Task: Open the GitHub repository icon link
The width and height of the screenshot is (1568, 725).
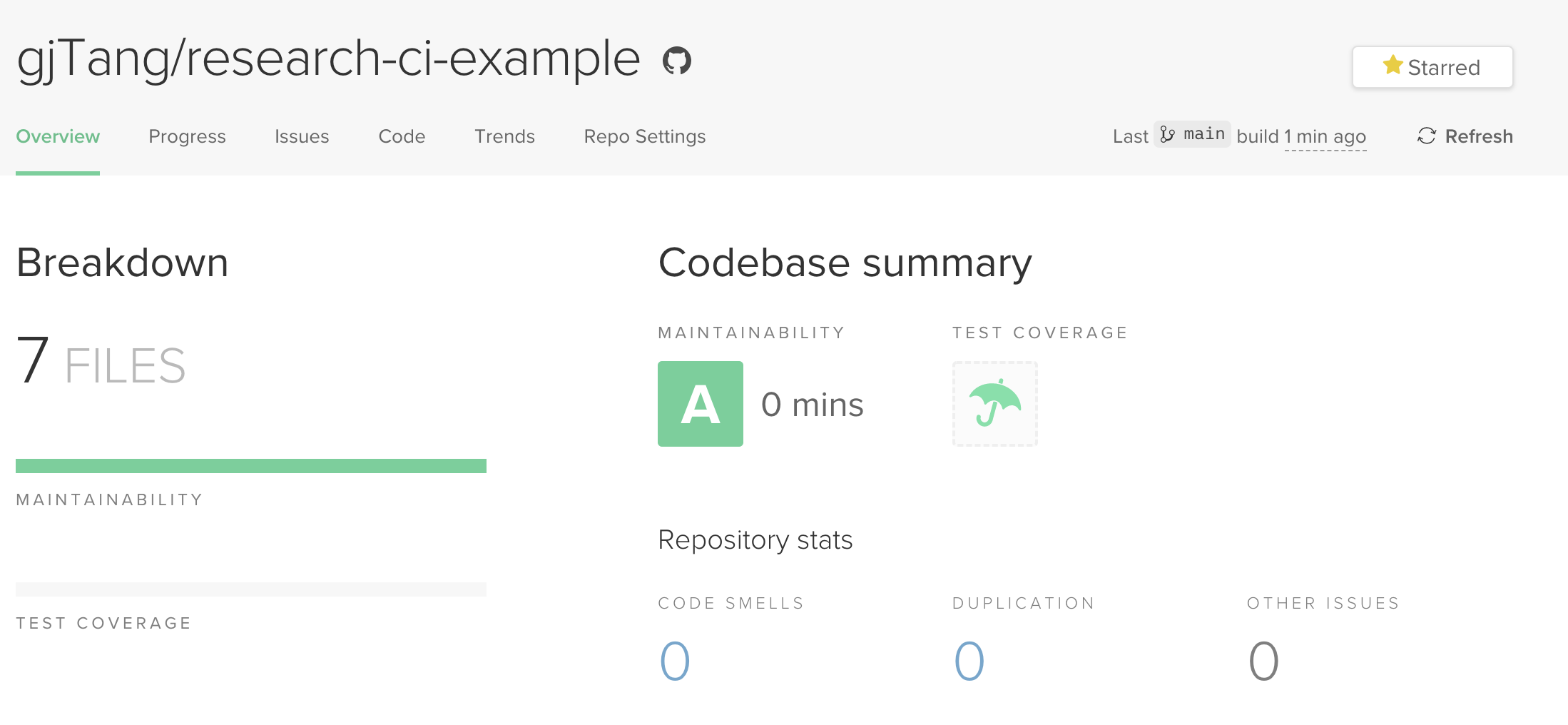Action: click(x=676, y=61)
